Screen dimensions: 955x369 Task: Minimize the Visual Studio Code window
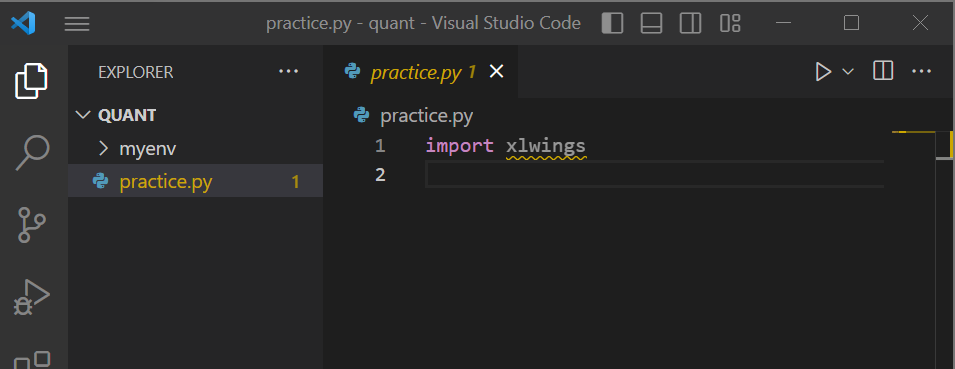coord(784,23)
